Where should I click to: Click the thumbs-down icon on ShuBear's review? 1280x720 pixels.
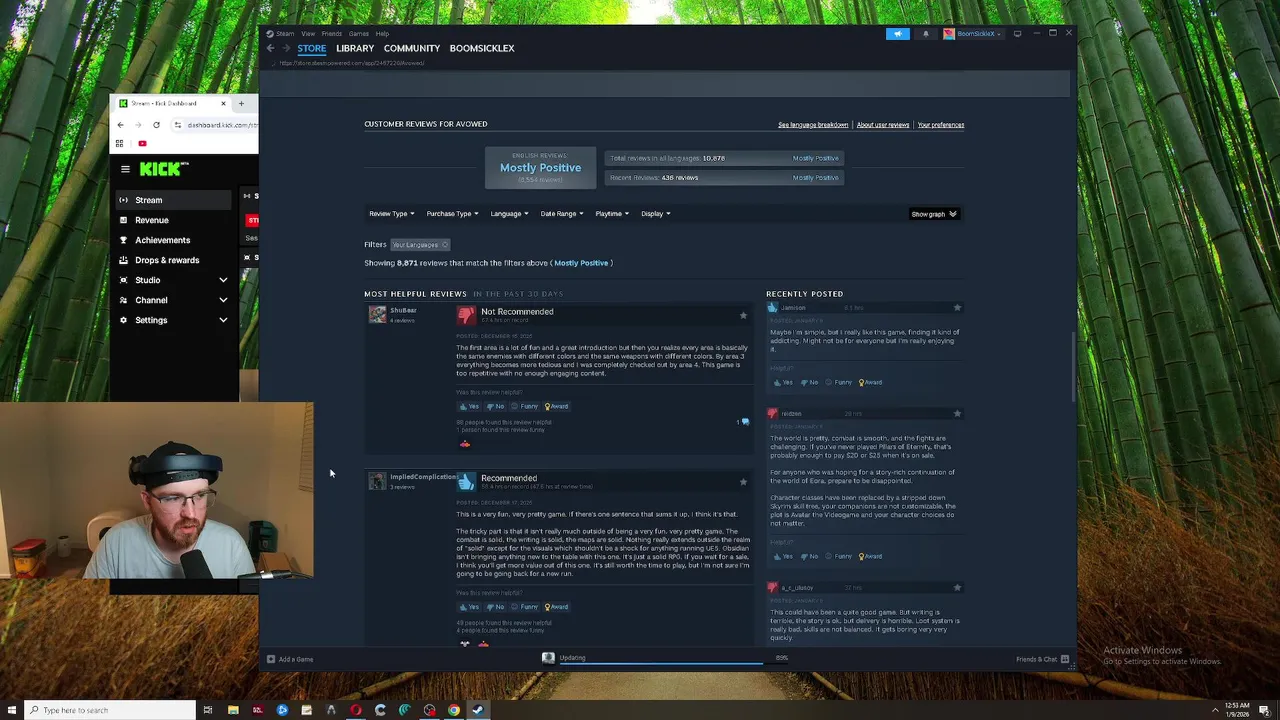tap(466, 315)
